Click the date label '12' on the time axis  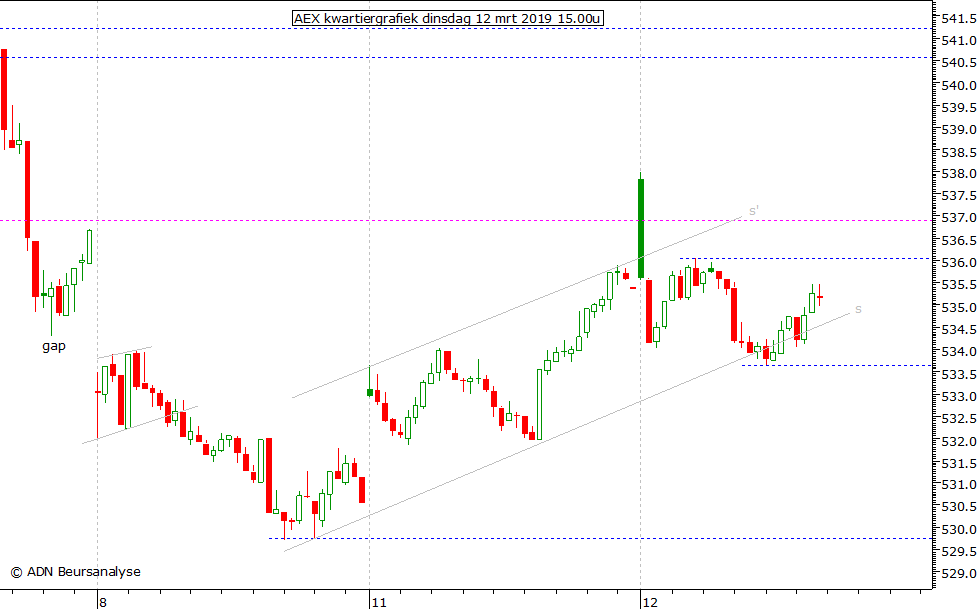[x=650, y=602]
